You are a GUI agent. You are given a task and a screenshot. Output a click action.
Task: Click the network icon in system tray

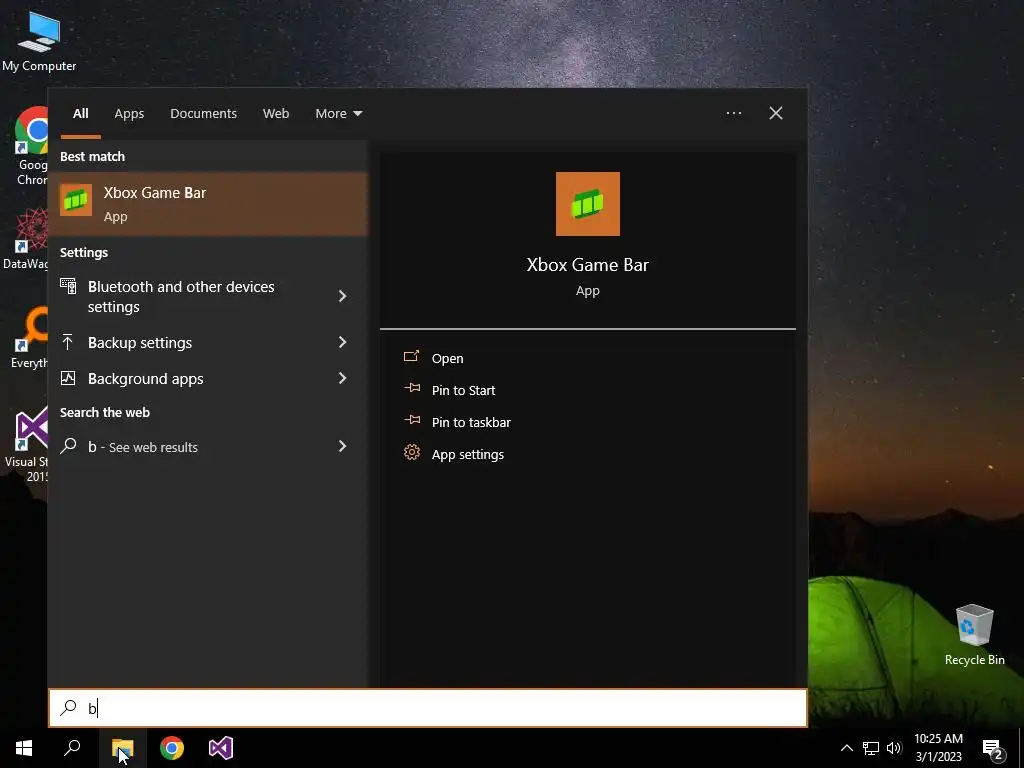871,748
